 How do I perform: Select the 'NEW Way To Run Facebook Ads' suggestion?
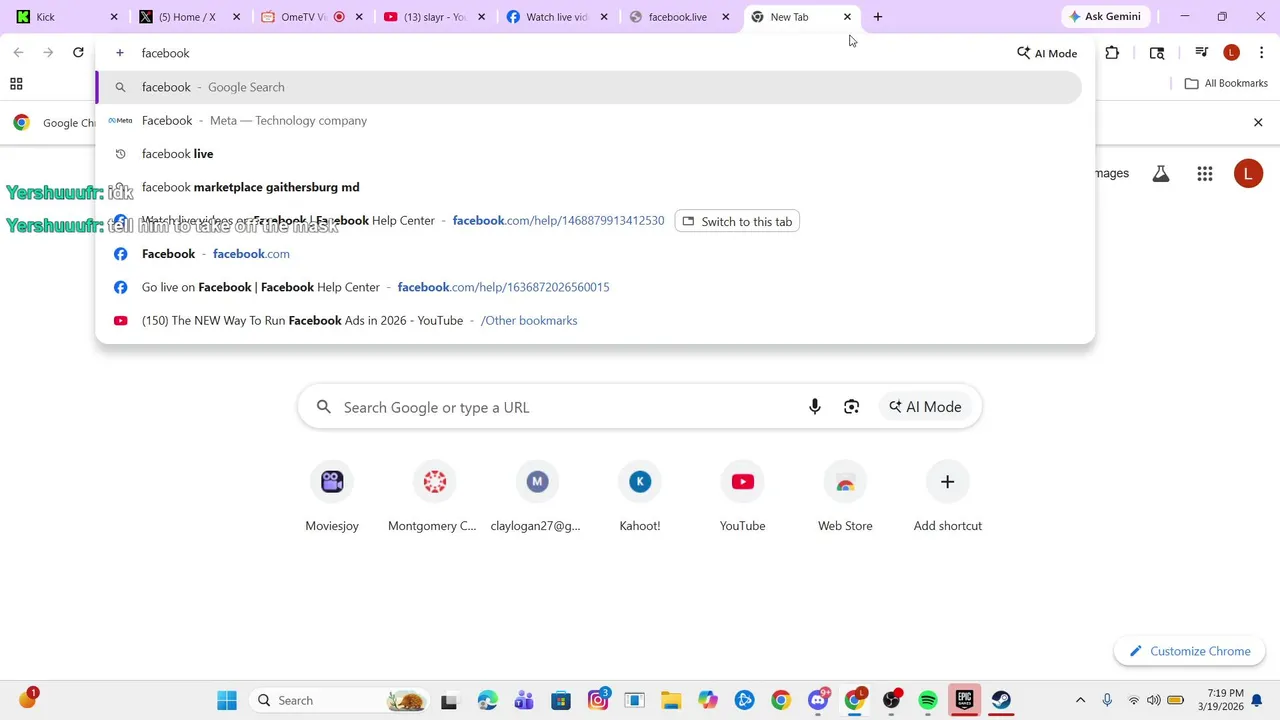589,320
